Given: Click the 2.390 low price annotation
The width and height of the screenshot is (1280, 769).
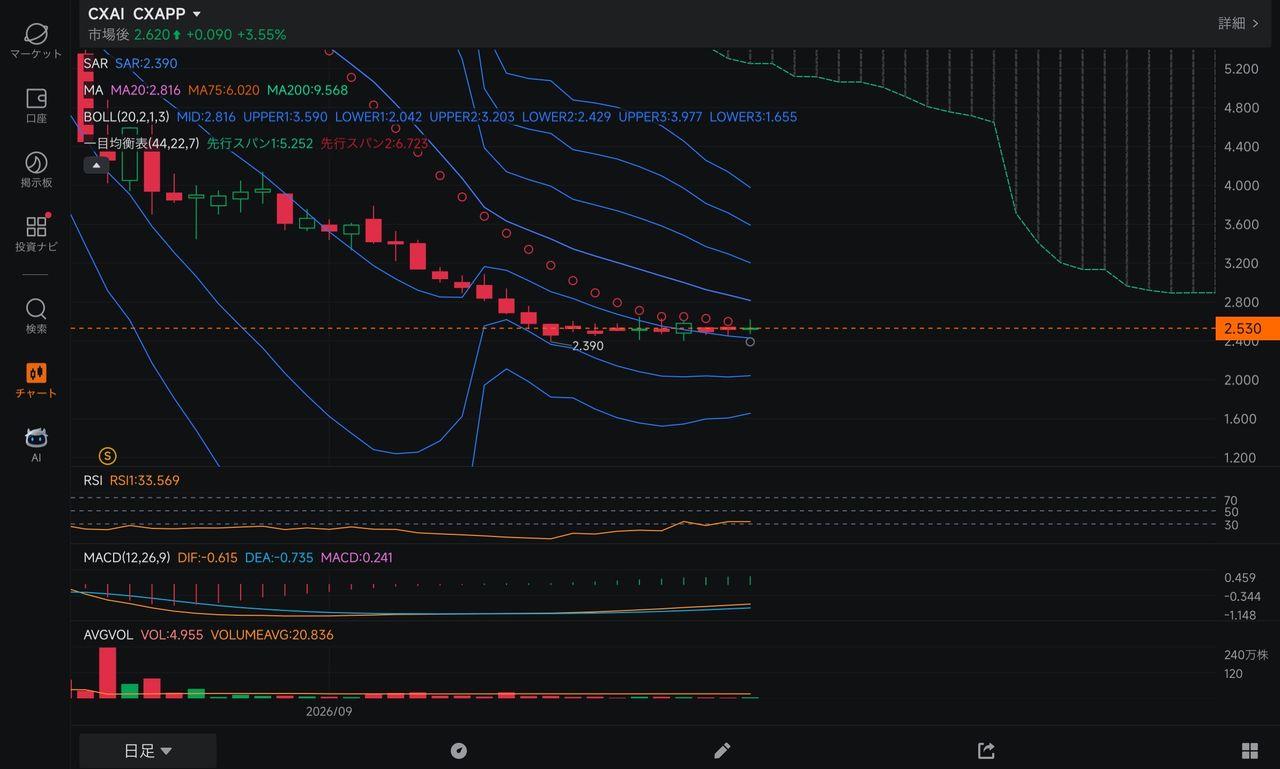Looking at the screenshot, I should (588, 345).
